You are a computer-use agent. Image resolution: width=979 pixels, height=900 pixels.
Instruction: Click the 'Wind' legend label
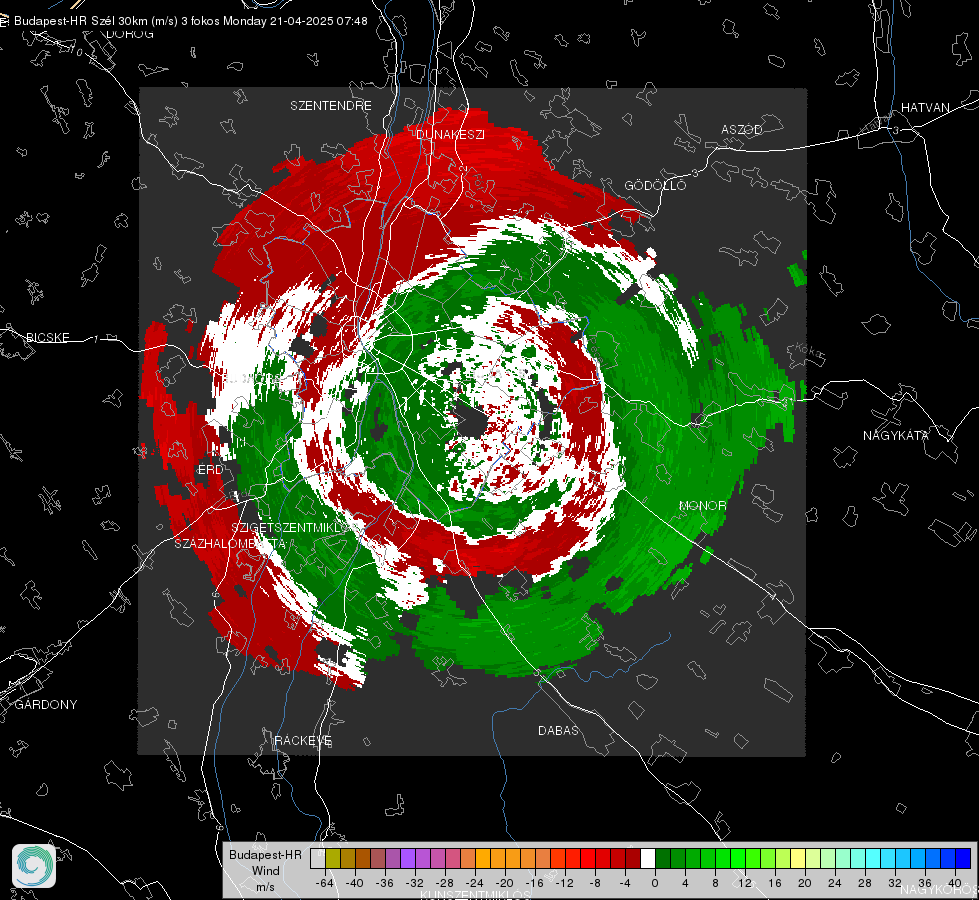pyautogui.click(x=265, y=871)
